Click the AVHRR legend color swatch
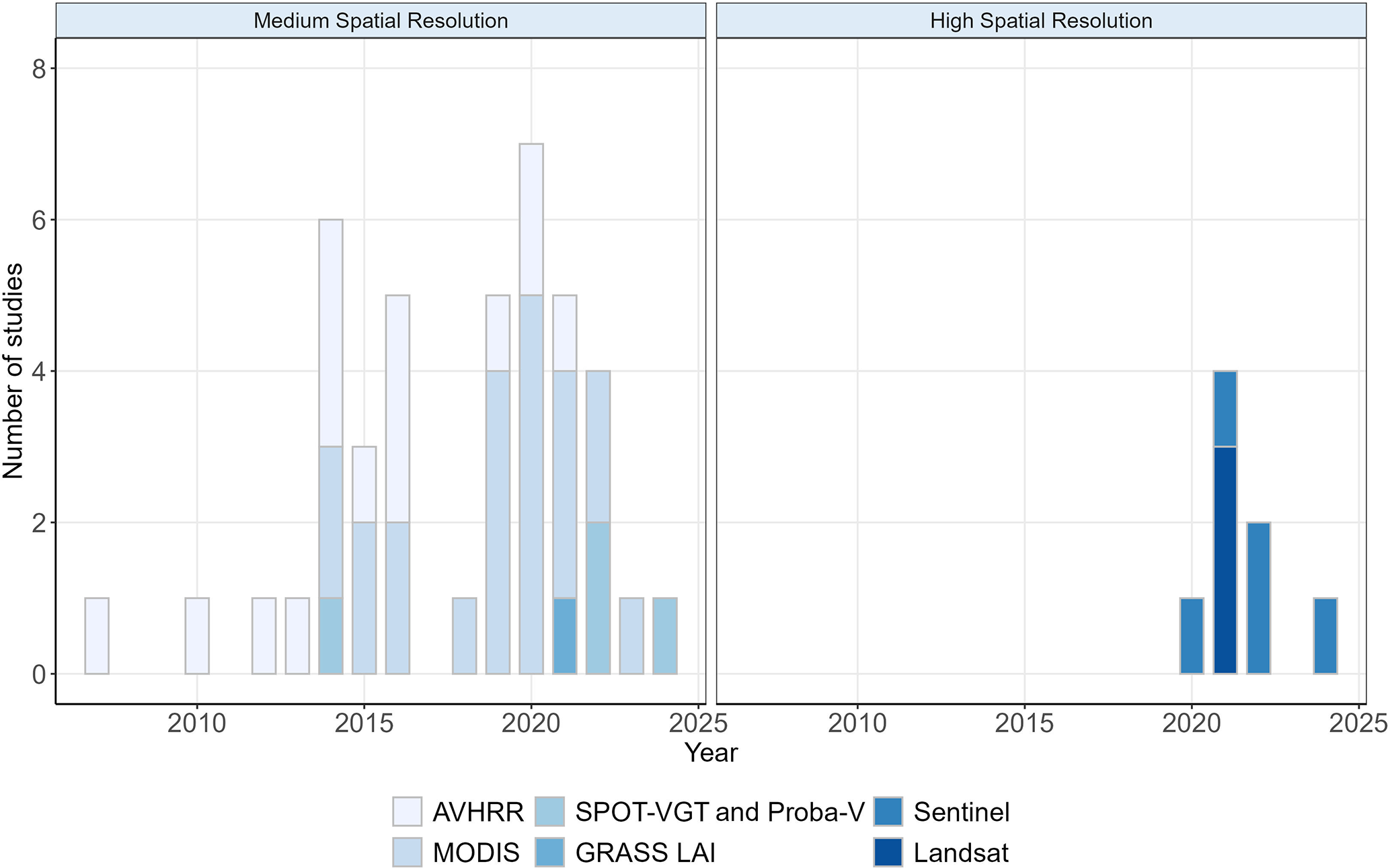This screenshot has width=1390, height=868. [x=407, y=812]
